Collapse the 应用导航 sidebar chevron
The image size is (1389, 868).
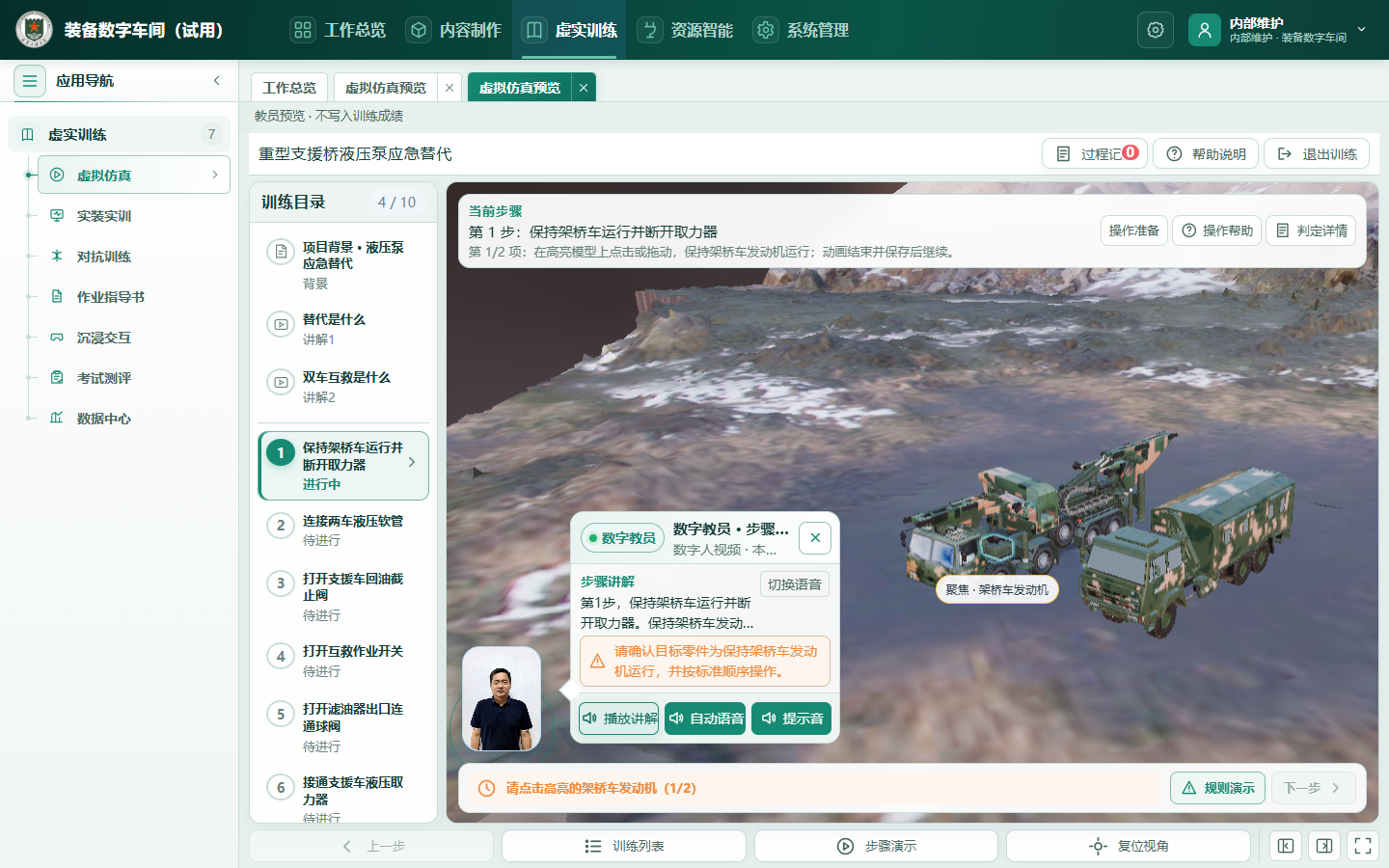pyautogui.click(x=217, y=81)
